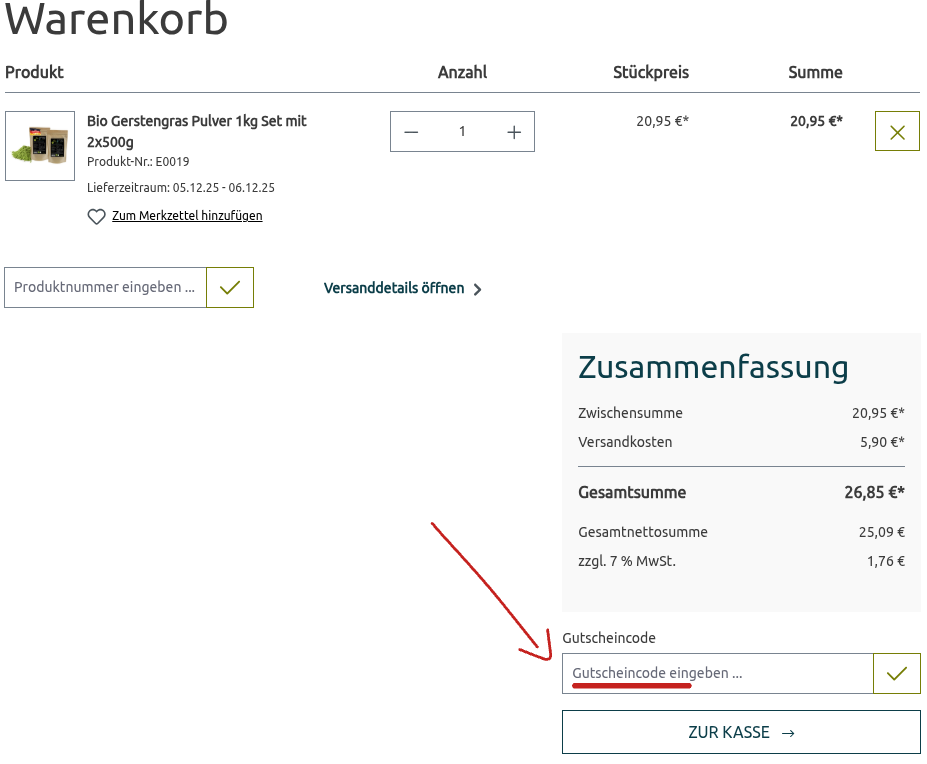927x764 pixels.
Task: Click inside the Gutscheincode input field
Action: pos(717,673)
